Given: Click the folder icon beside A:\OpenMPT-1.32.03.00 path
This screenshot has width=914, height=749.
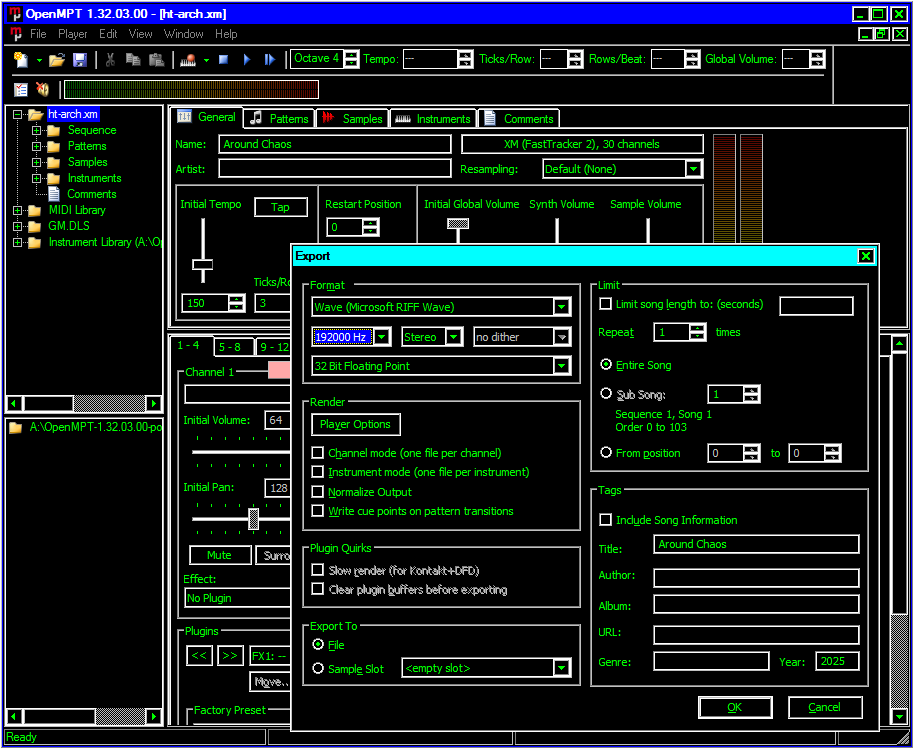Looking at the screenshot, I should coord(16,428).
